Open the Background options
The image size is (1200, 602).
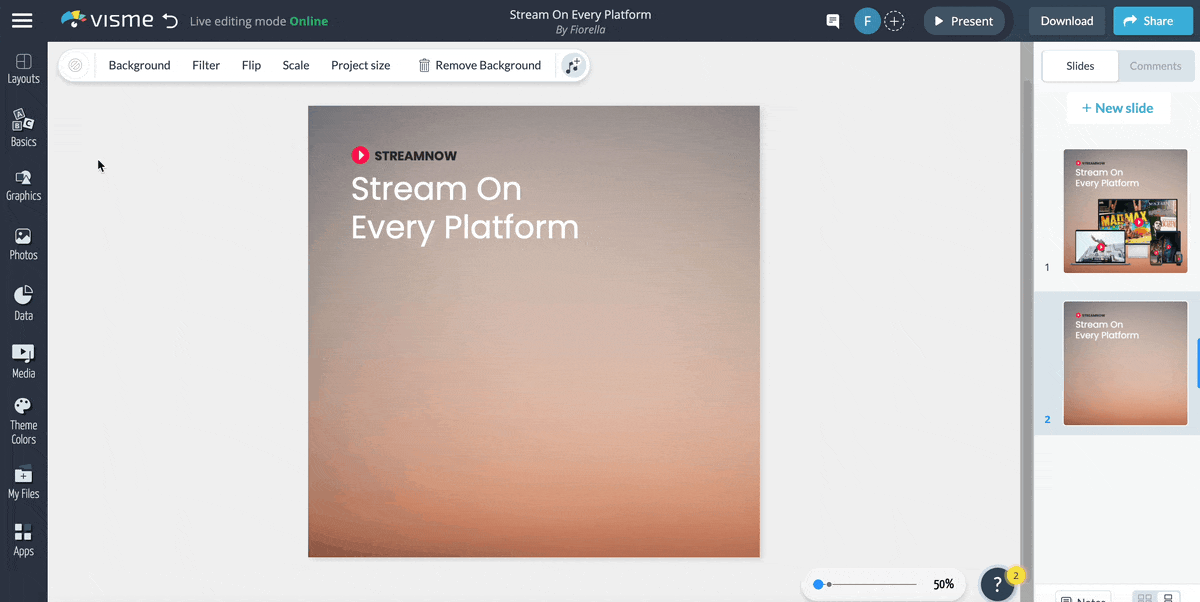(x=139, y=64)
